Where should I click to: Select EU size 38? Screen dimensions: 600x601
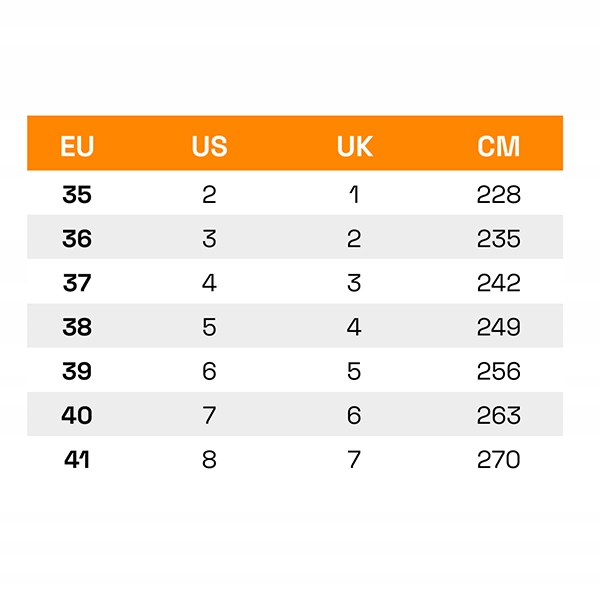[77, 327]
